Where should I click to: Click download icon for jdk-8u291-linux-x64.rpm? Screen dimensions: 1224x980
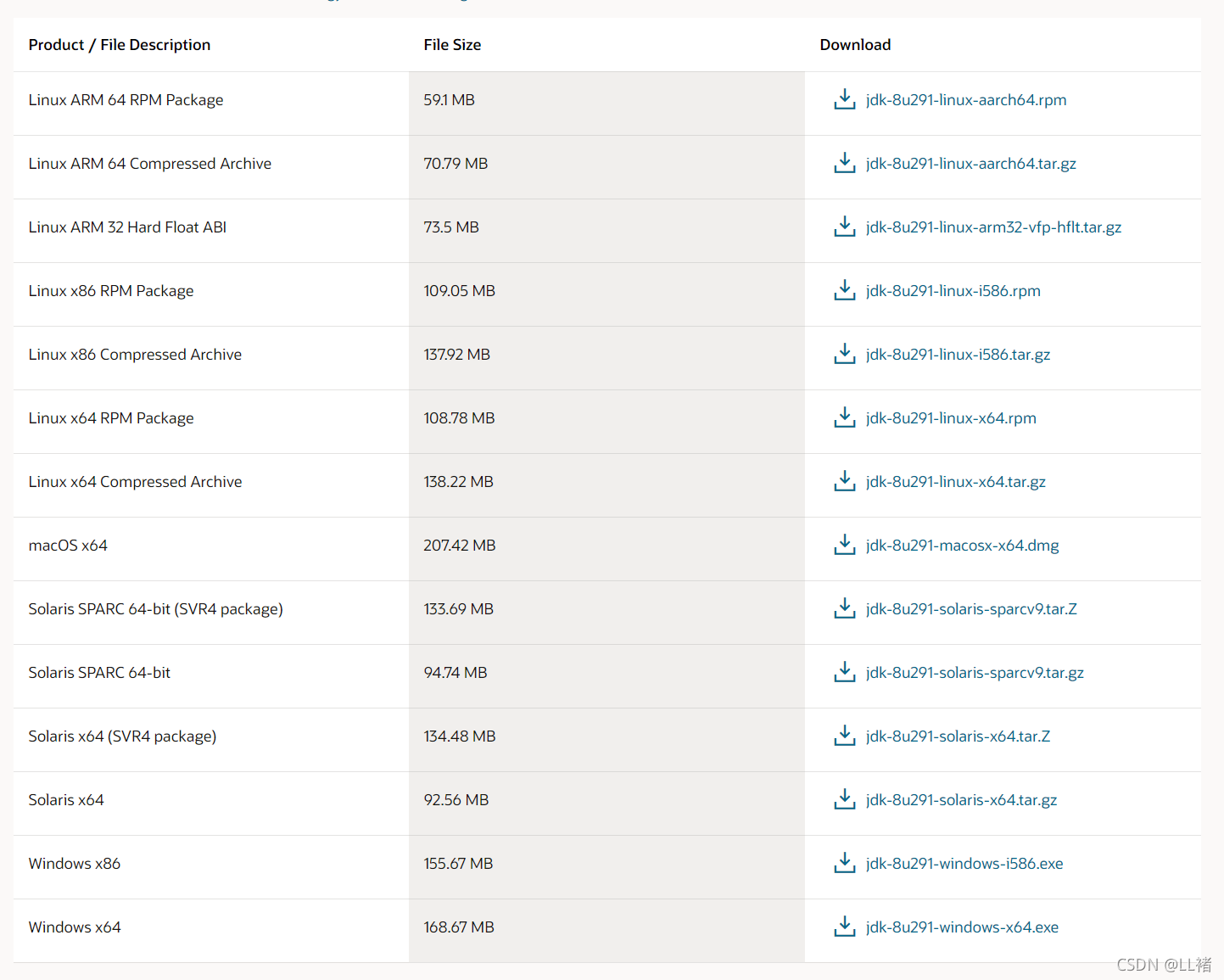844,417
